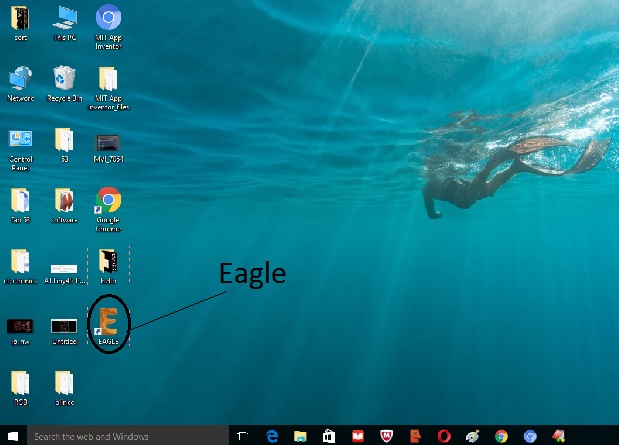This screenshot has height=445, width=619.
Task: Open the MIT App Inventor shortcut
Action: 108,27
